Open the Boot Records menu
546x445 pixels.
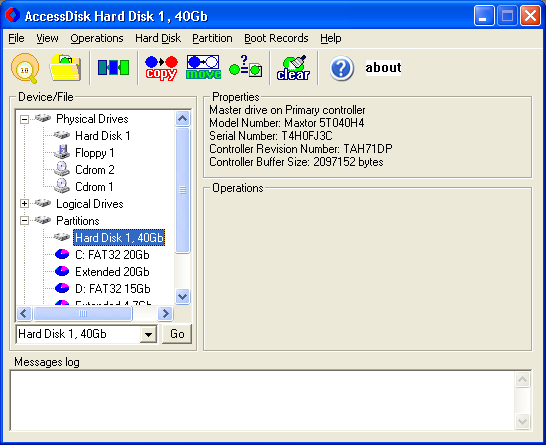point(276,38)
